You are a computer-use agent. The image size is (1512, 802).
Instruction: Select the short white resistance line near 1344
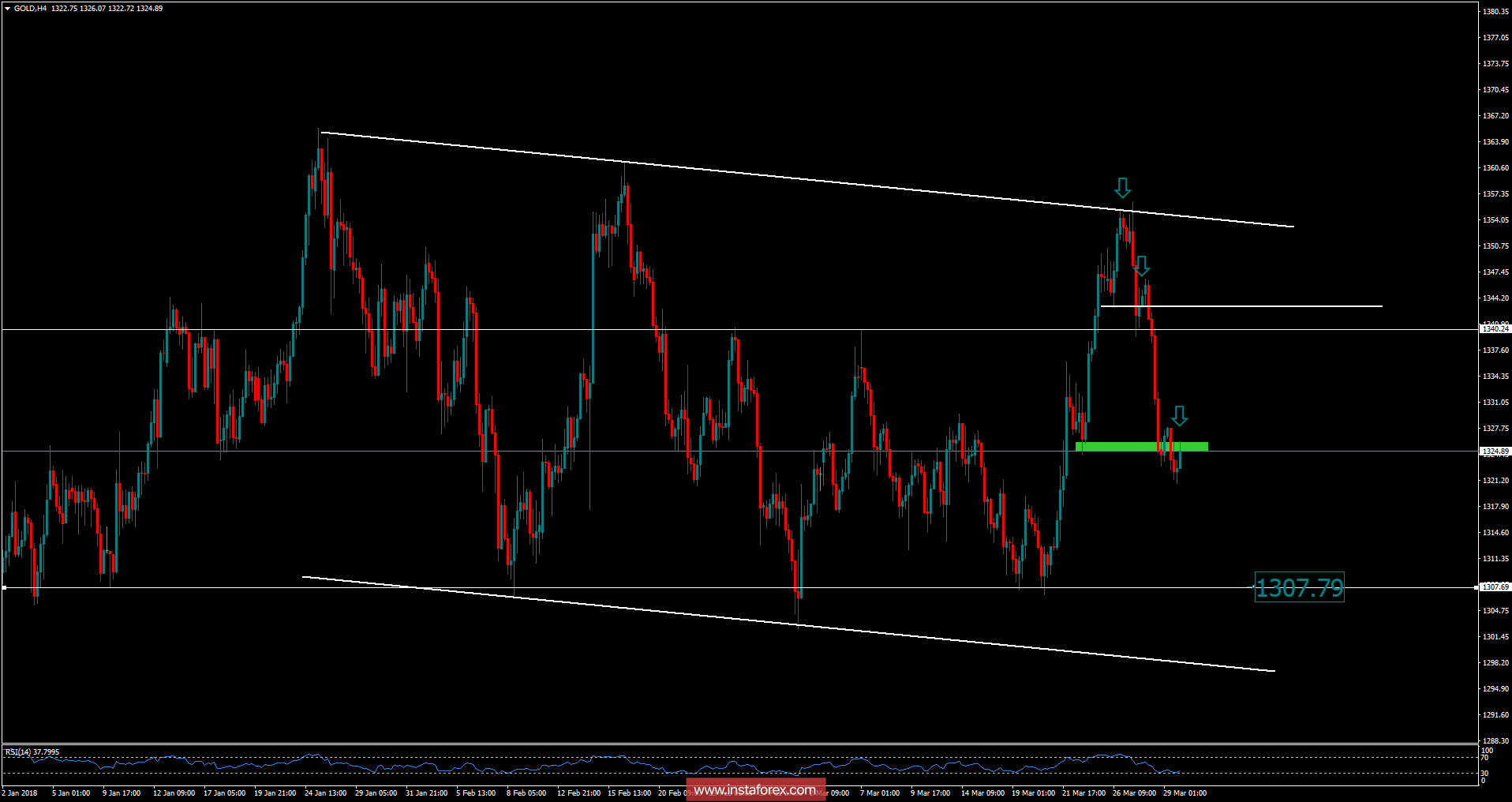pos(1263,306)
